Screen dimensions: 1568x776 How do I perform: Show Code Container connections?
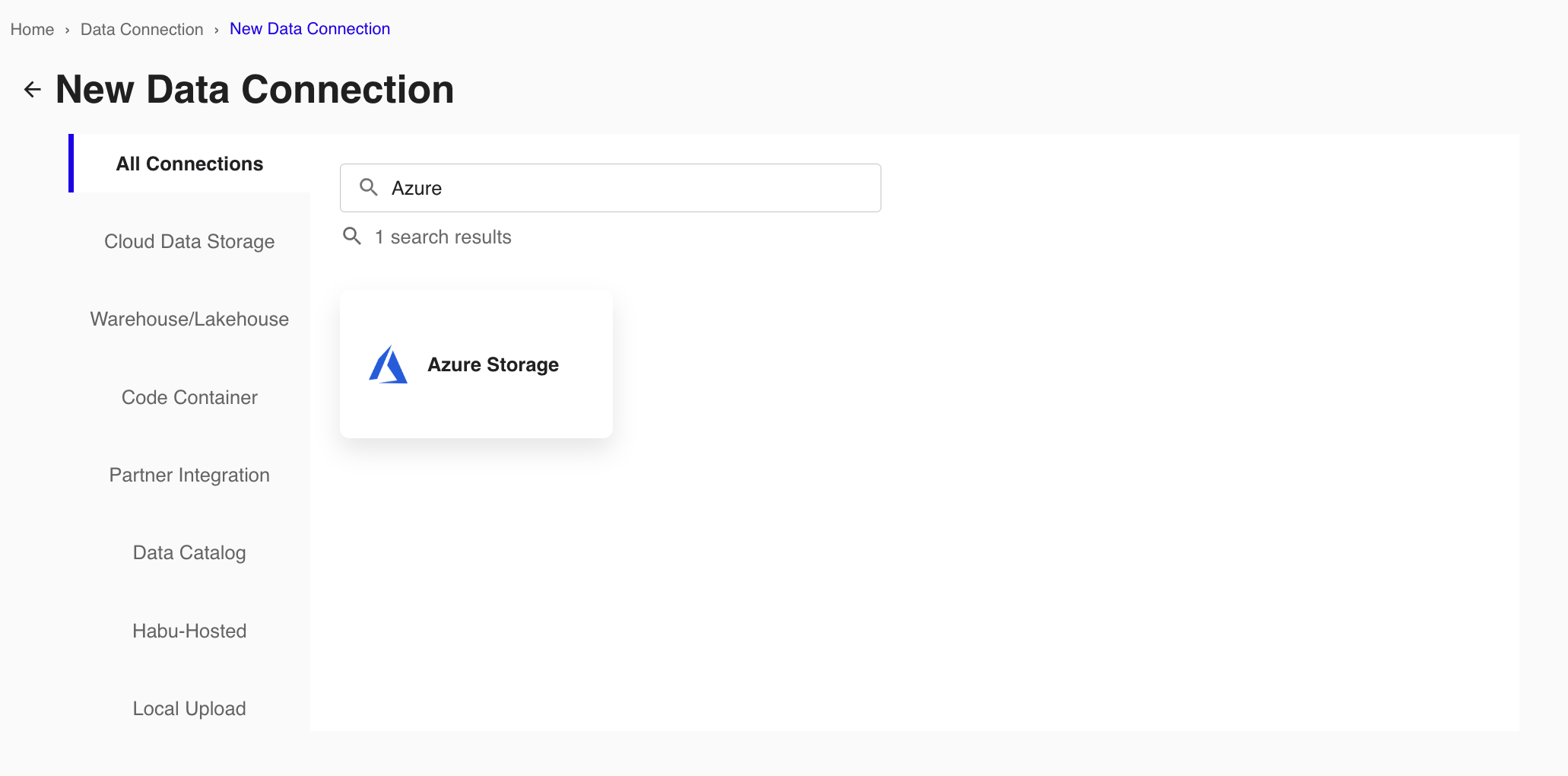(189, 397)
